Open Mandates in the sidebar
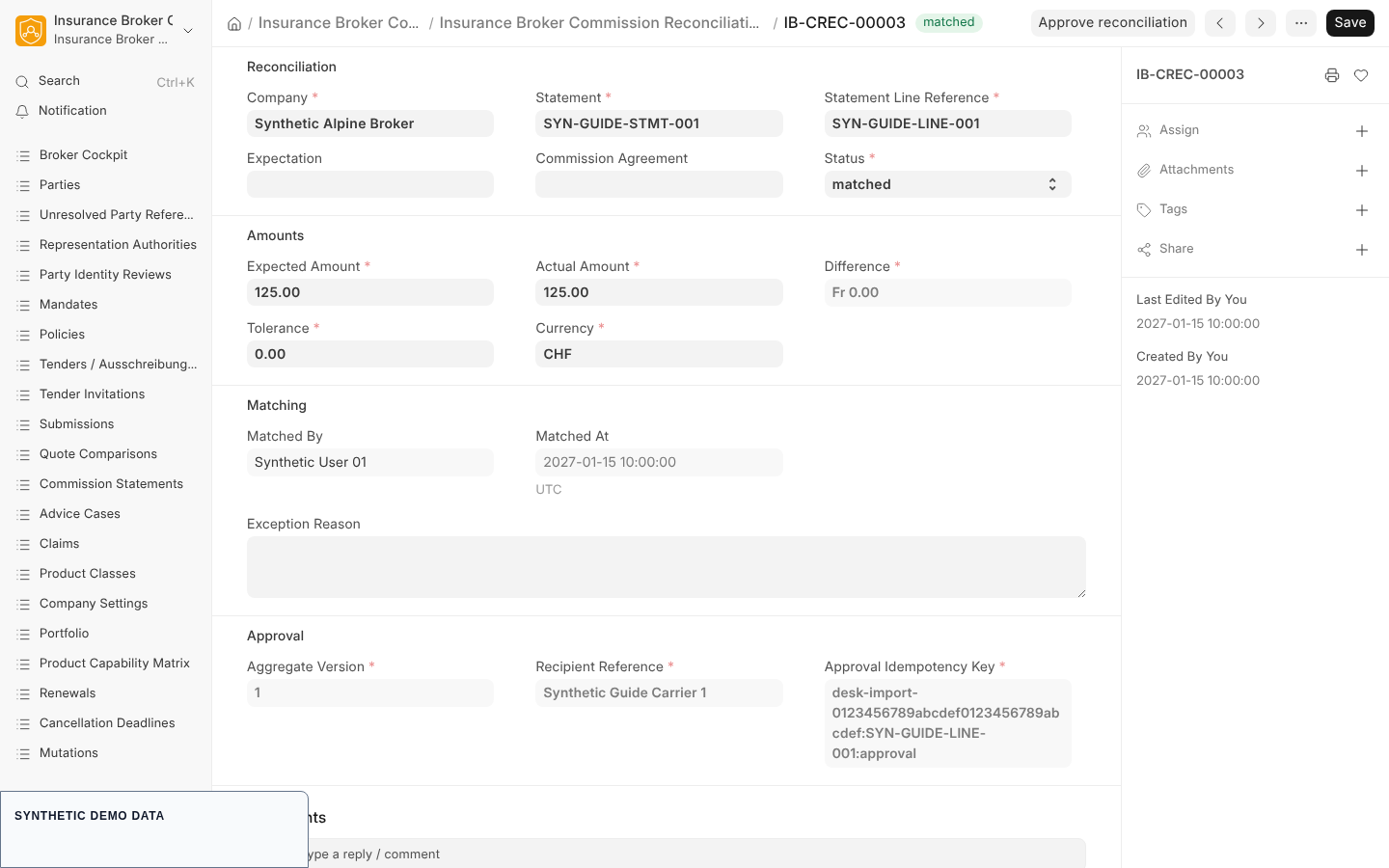 click(x=106, y=305)
